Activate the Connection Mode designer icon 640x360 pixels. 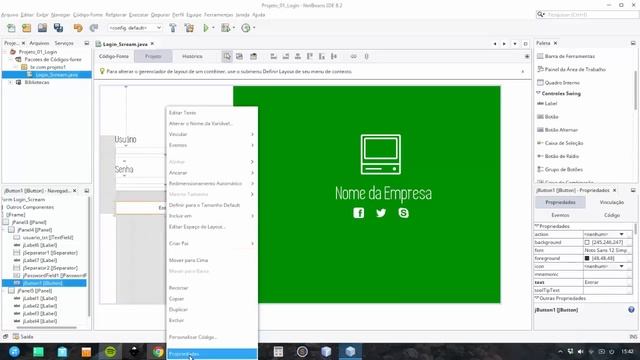click(239, 56)
